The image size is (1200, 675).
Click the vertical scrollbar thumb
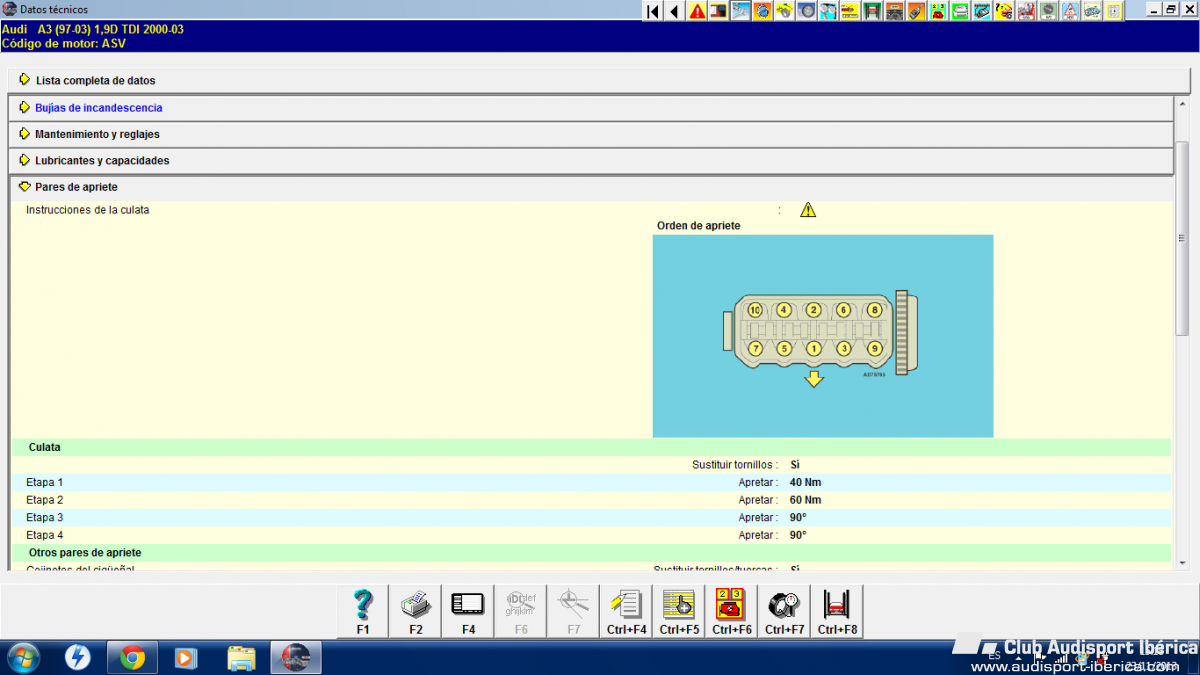(x=1182, y=237)
